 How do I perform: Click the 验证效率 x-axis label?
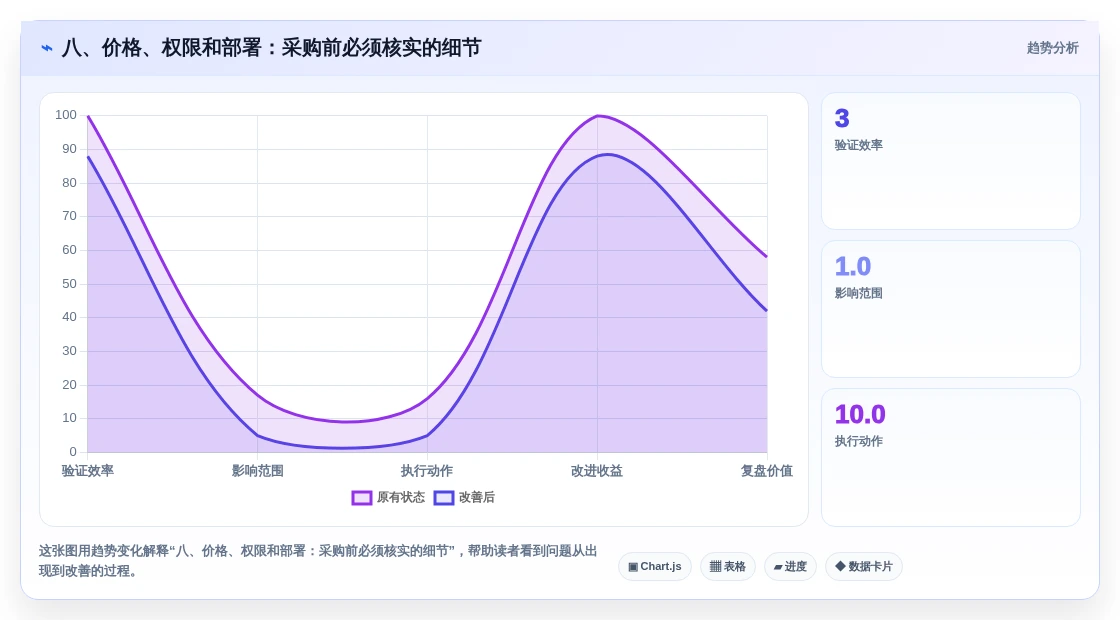(x=88, y=471)
